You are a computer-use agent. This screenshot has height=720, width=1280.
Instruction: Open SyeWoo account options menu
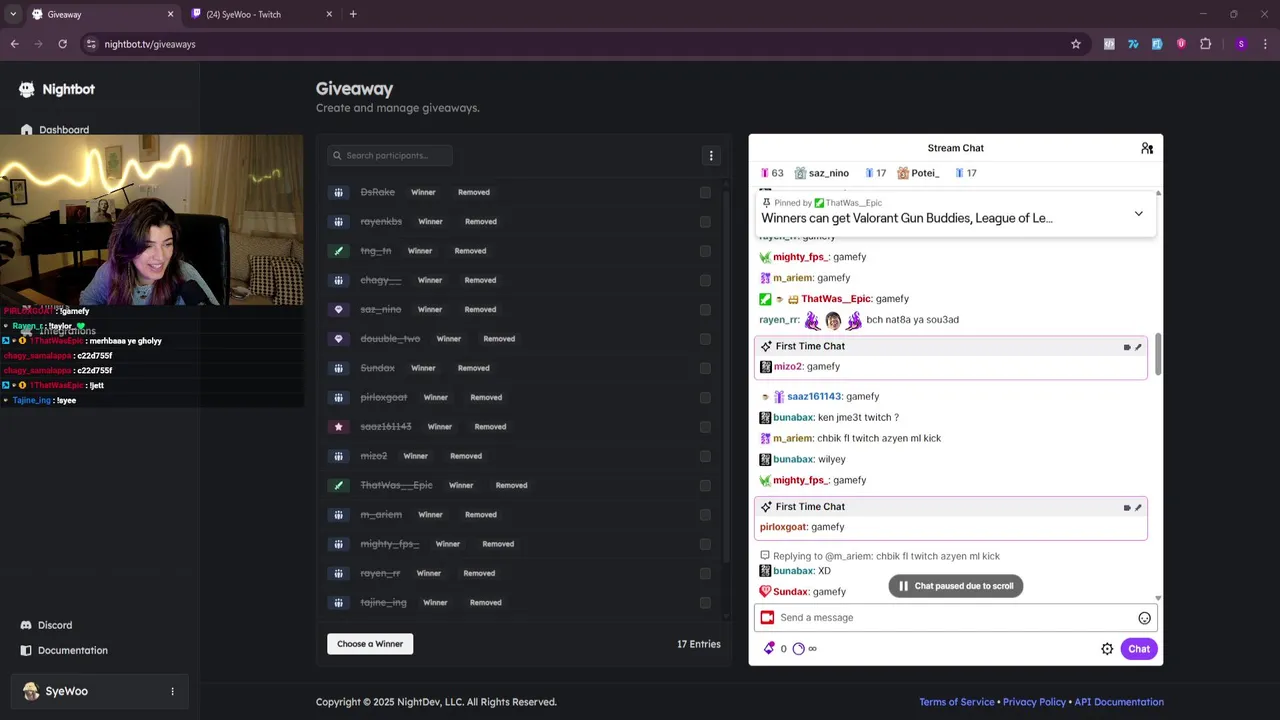(x=172, y=691)
